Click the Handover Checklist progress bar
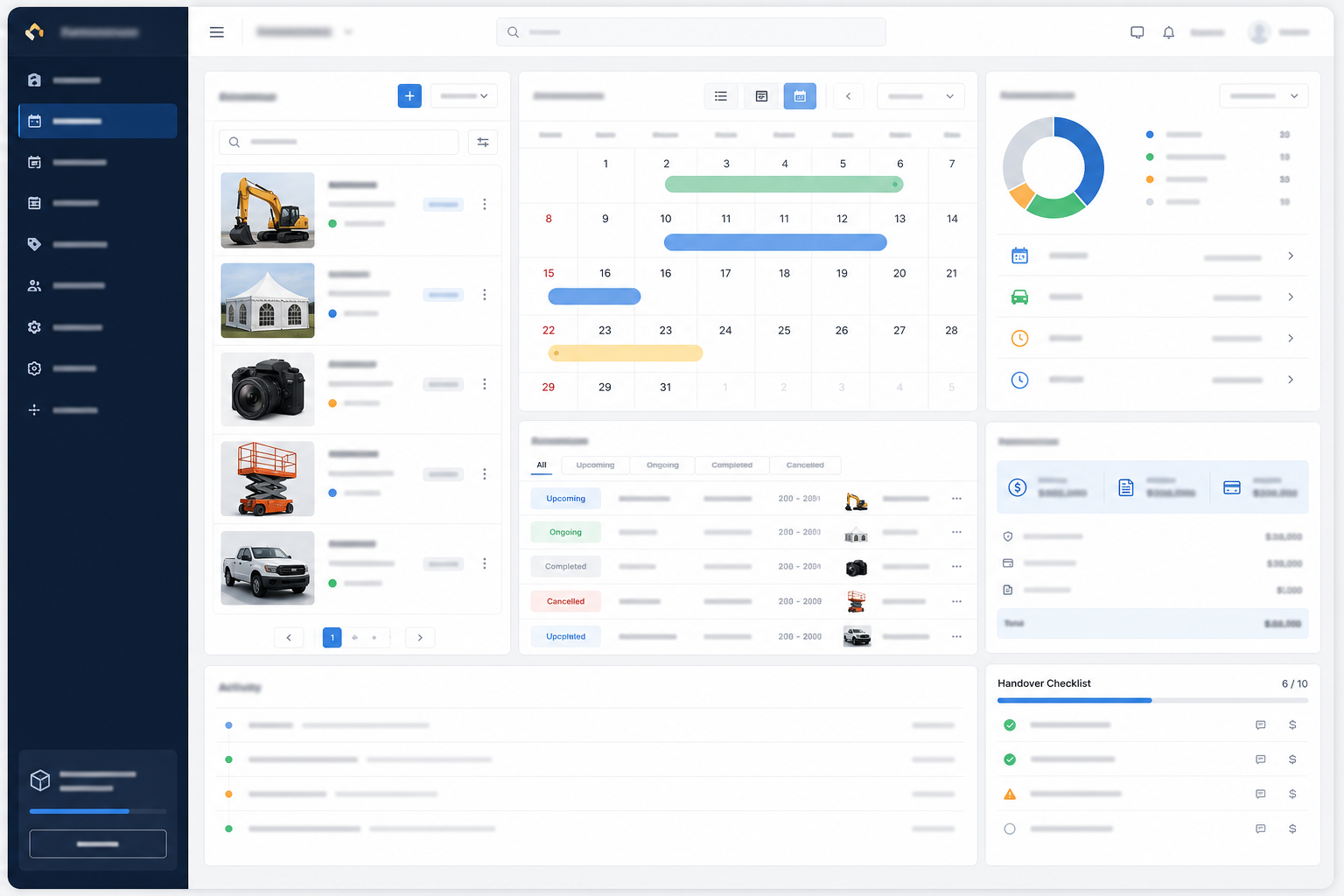The image size is (1344, 896). tap(1152, 701)
